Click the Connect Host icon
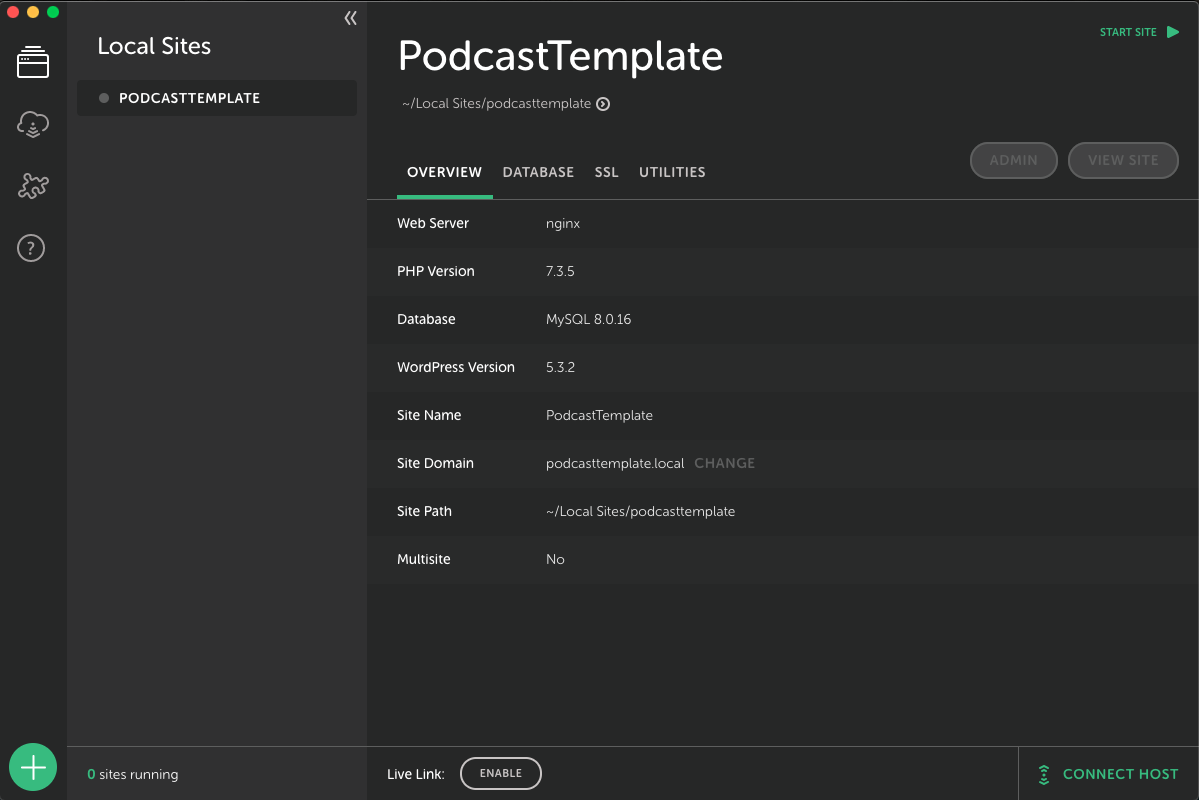The width and height of the screenshot is (1199, 800). pyautogui.click(x=1044, y=775)
